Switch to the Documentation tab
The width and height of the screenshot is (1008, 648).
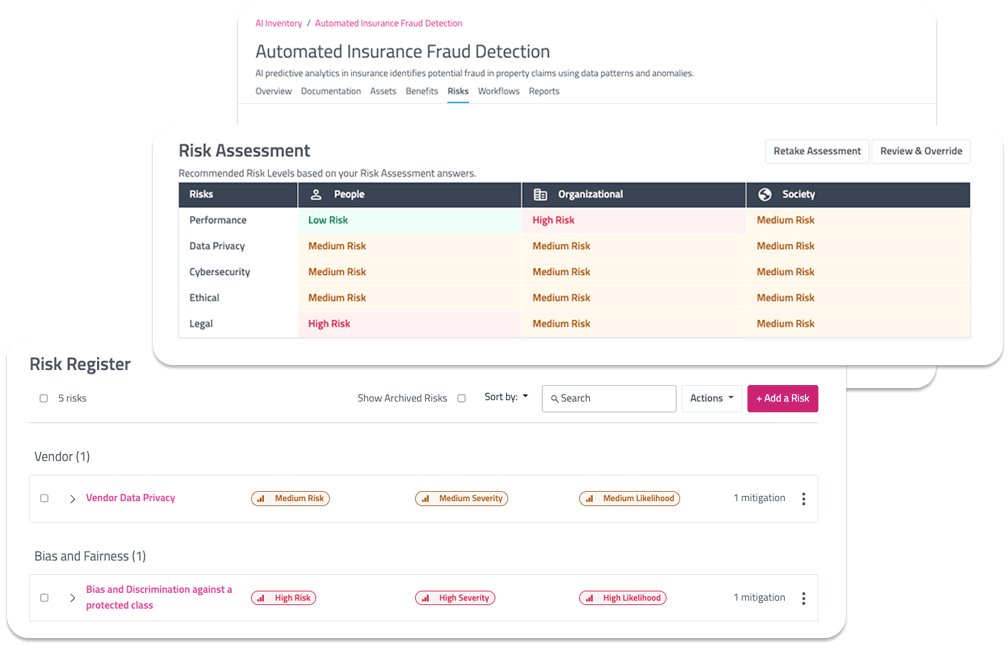[x=330, y=91]
